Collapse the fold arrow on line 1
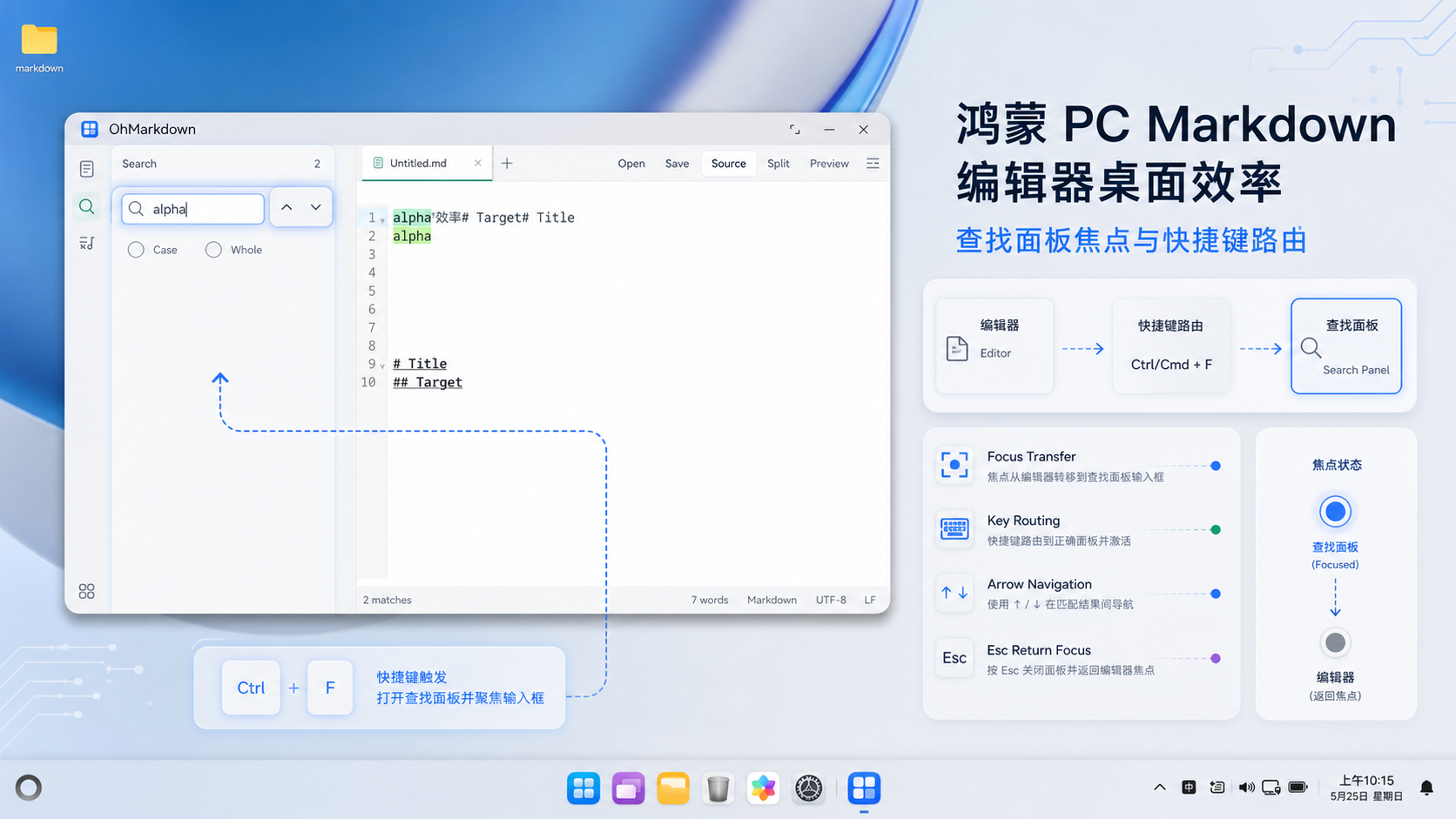 (x=382, y=220)
